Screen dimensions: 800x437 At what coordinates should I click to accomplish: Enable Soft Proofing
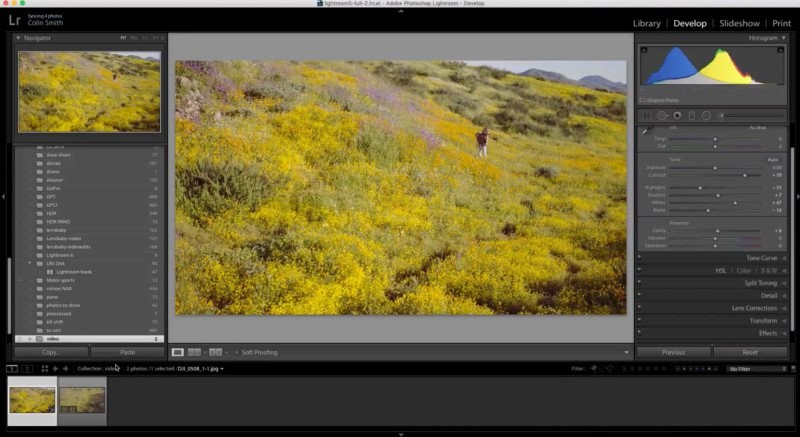239,352
